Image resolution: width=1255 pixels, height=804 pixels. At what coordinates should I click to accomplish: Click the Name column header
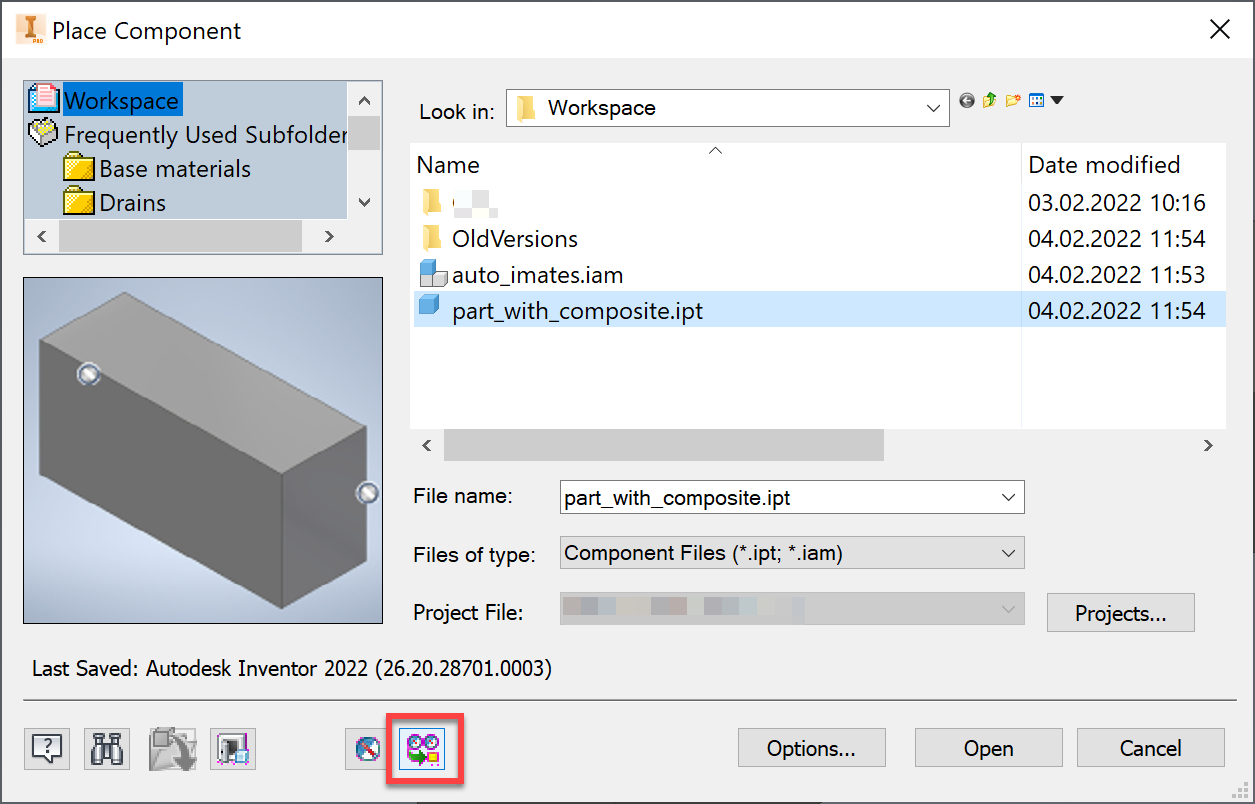tap(447, 164)
